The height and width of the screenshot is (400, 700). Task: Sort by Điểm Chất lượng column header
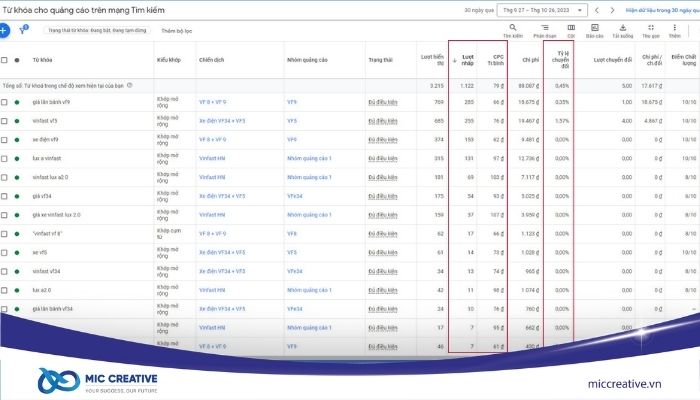(683, 60)
